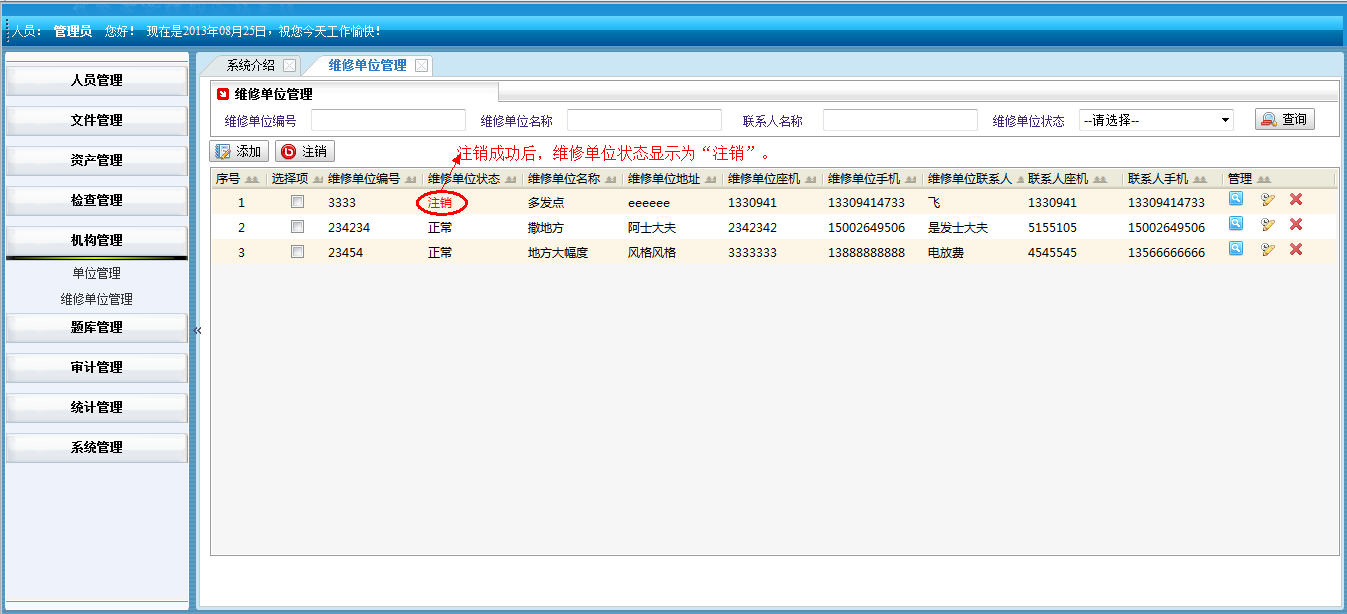Viewport: 1347px width, 614px height.
Task: Tick the checkbox for row 234234
Action: (x=297, y=227)
